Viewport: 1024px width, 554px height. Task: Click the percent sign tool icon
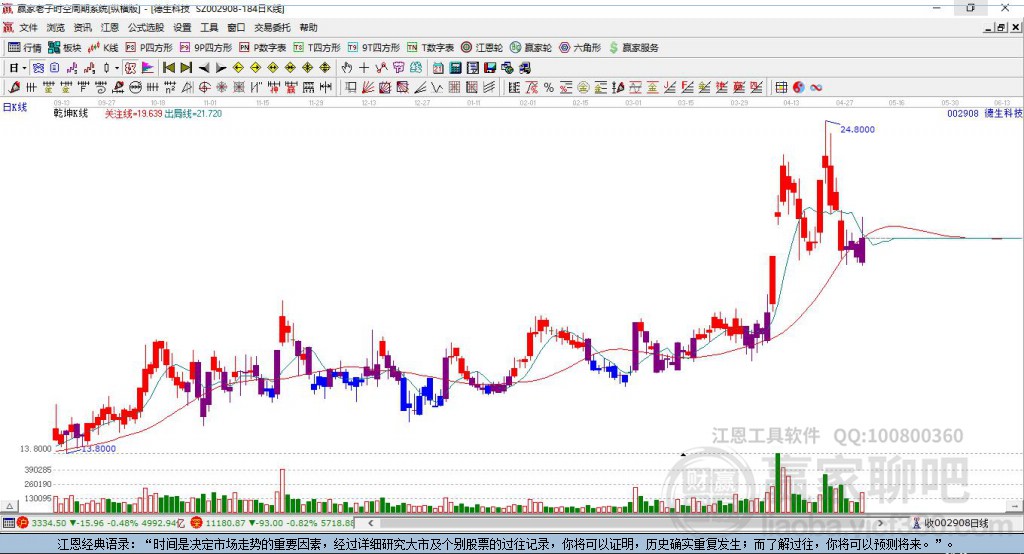[549, 87]
